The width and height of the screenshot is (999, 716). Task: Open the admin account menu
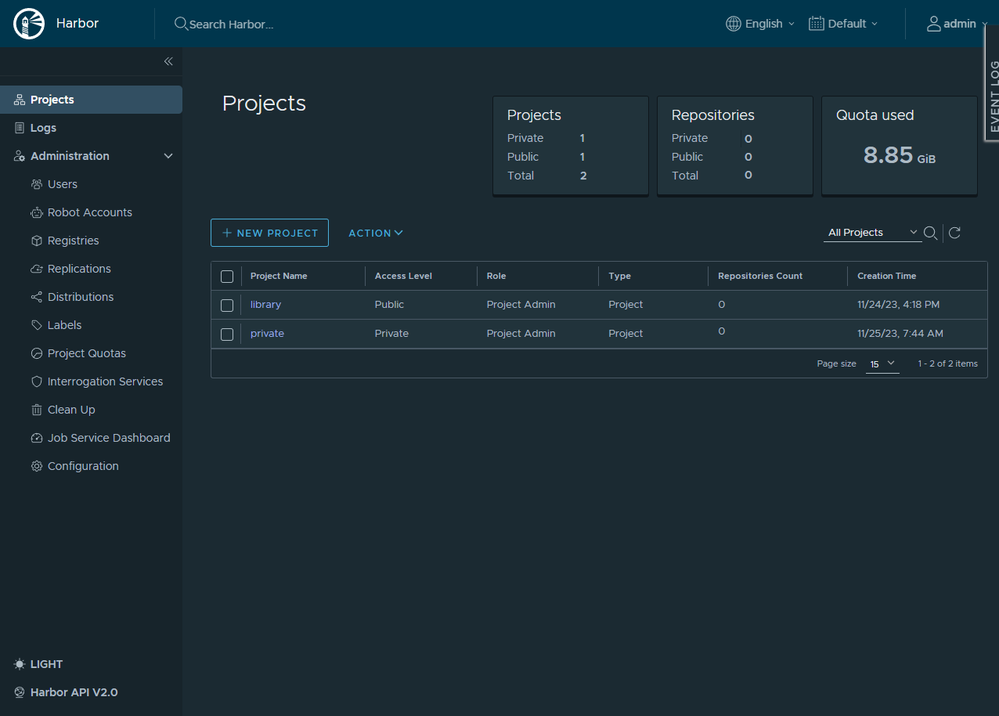click(x=957, y=24)
